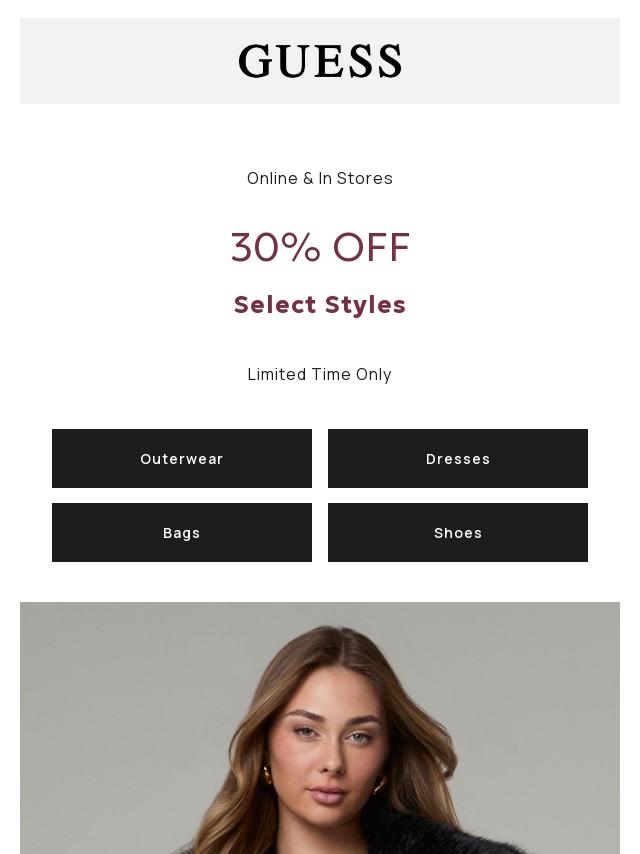Click the letter G in the GUESS logo
The width and height of the screenshot is (640, 854).
(254, 62)
